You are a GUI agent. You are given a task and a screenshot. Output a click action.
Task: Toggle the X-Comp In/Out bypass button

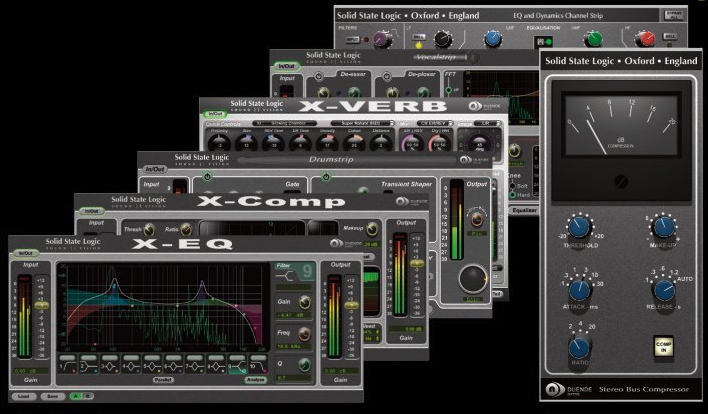[92, 211]
